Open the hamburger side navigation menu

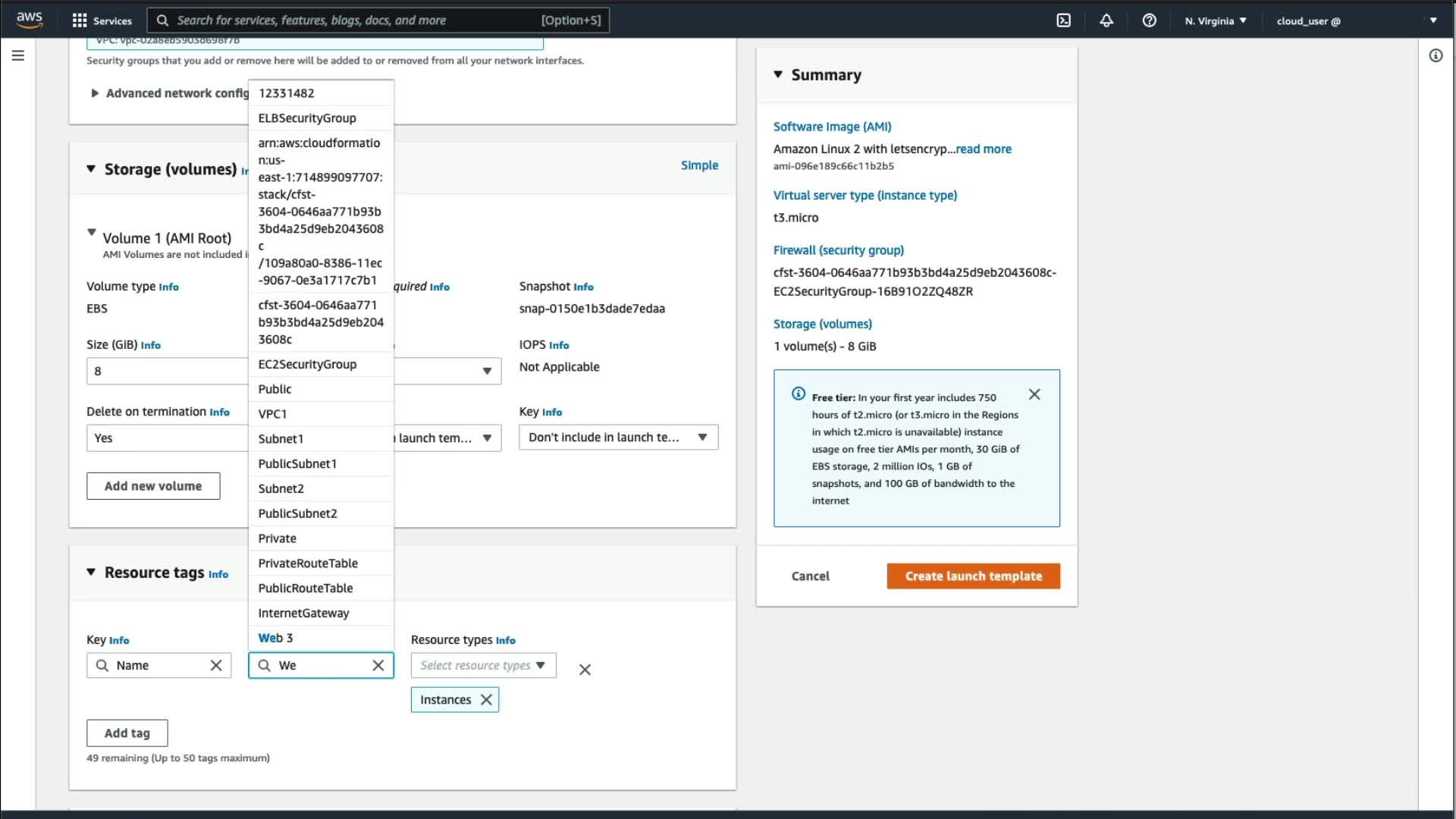[18, 55]
